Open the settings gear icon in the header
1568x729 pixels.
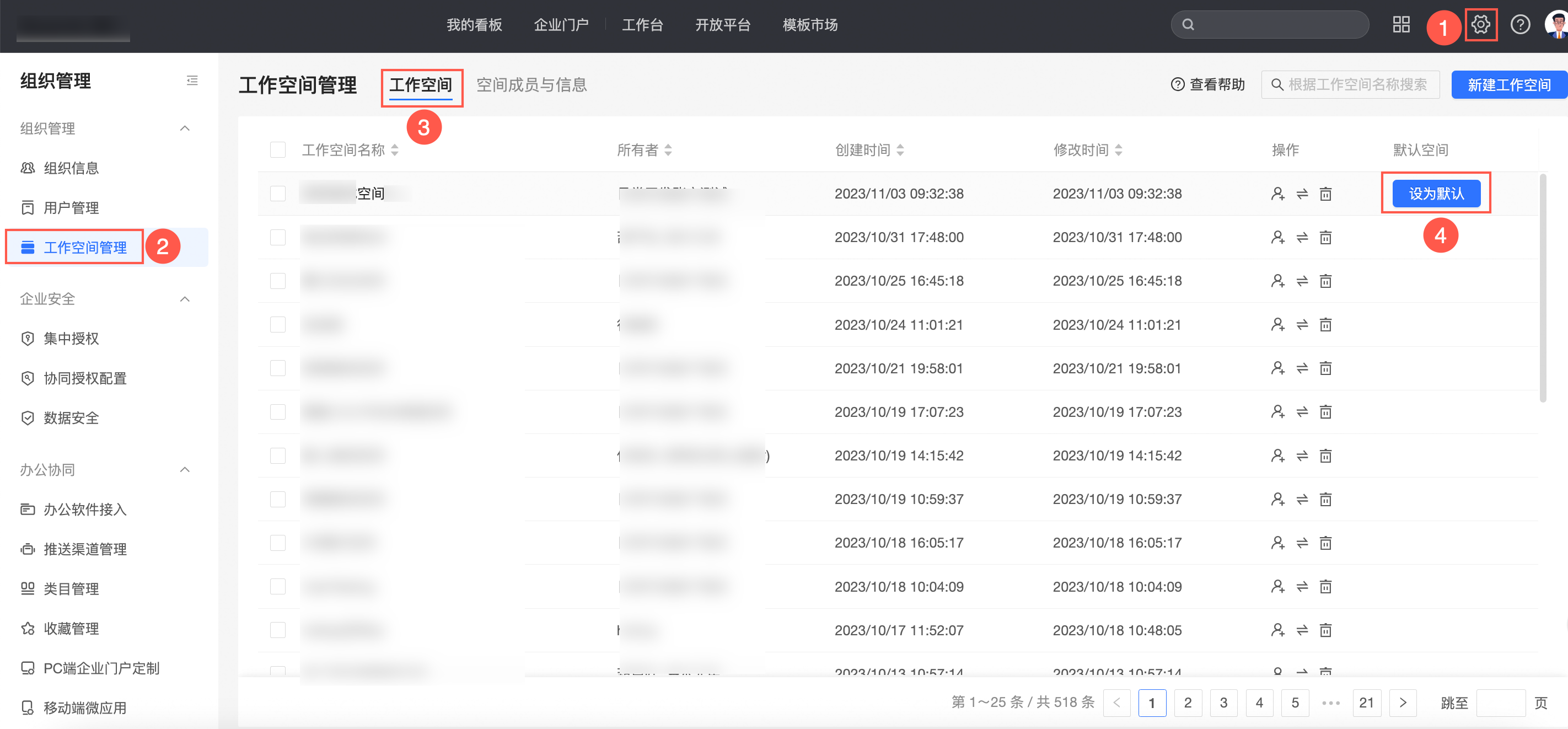pos(1480,25)
